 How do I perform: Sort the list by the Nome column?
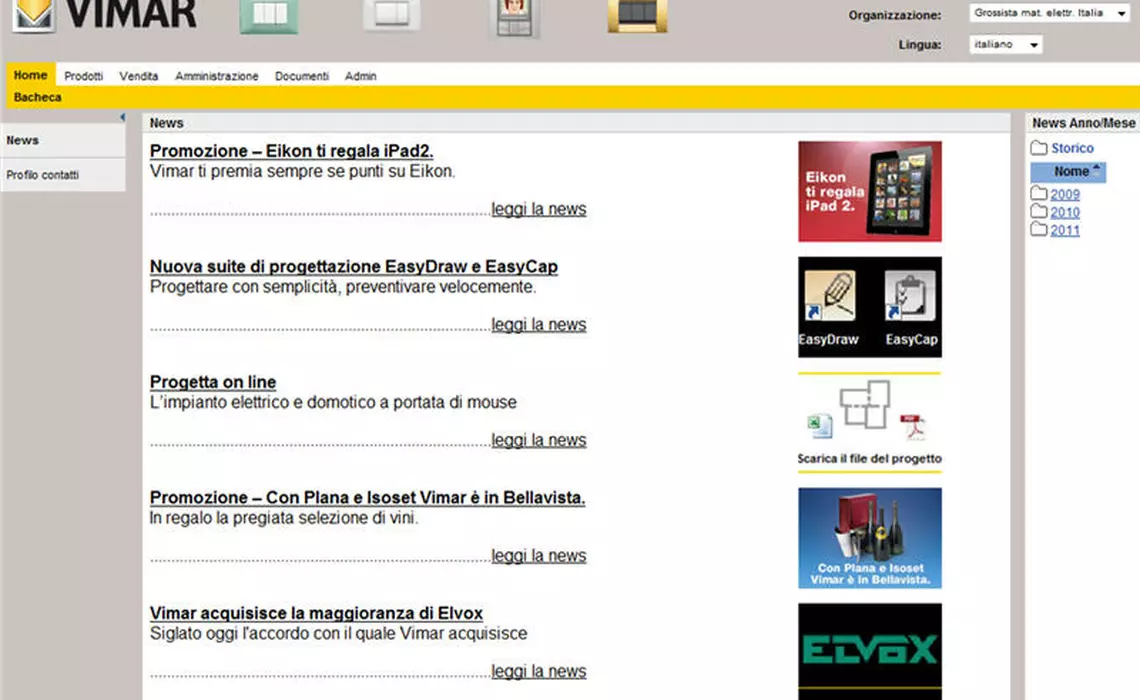(1068, 172)
